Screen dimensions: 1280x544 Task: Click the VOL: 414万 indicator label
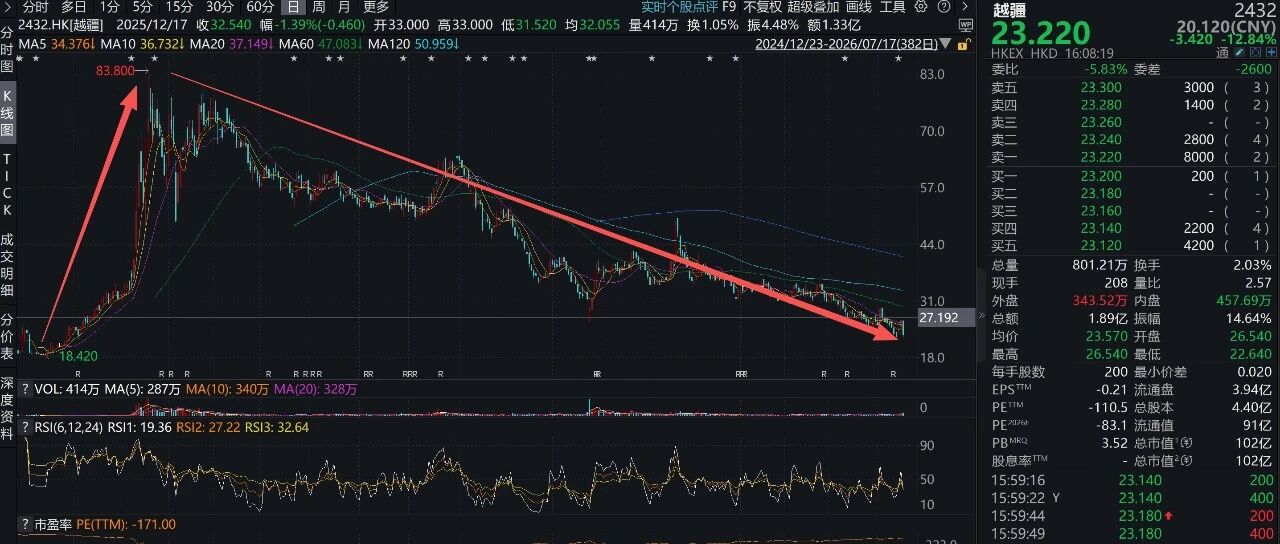pyautogui.click(x=66, y=387)
